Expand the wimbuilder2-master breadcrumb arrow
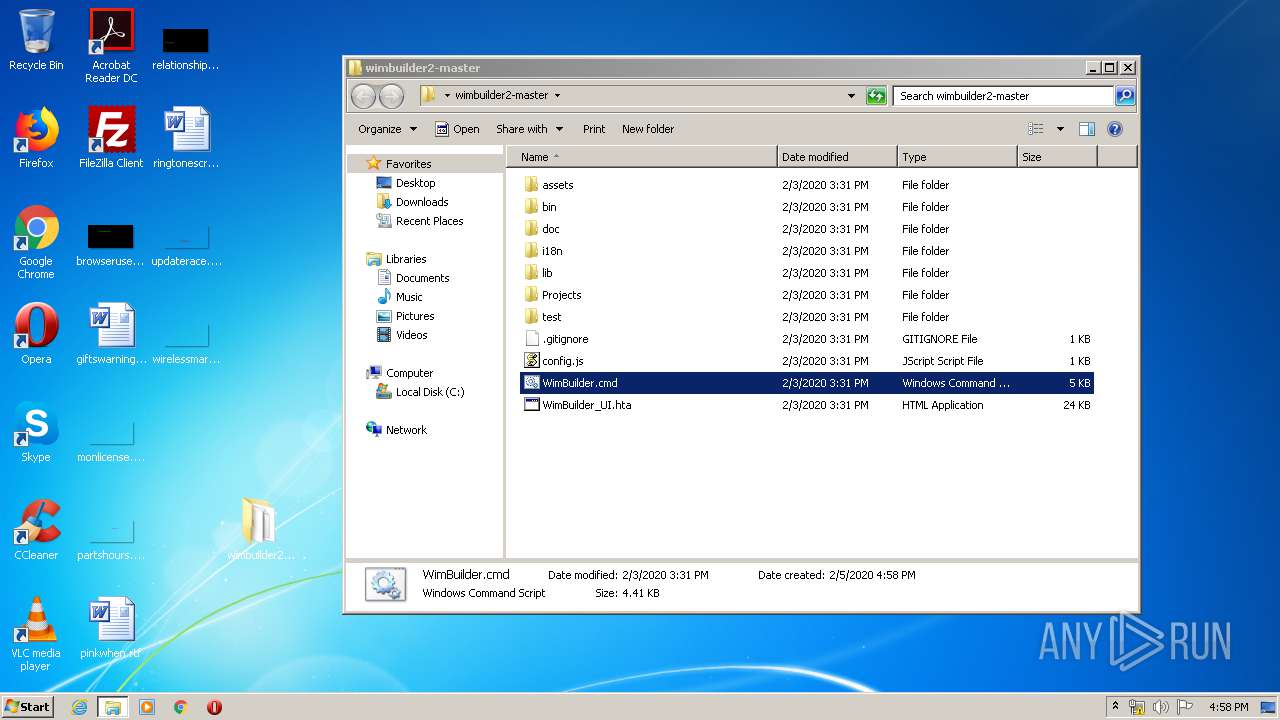This screenshot has width=1280, height=720. tap(557, 96)
